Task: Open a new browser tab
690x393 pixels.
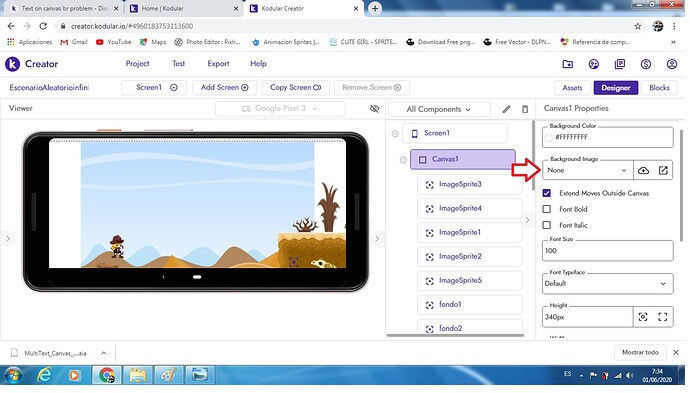Action: tap(375, 8)
